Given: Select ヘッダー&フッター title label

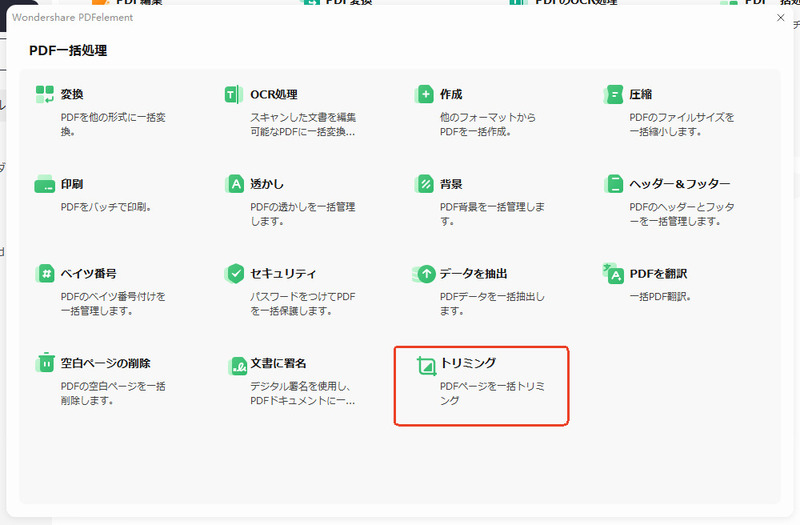Looking at the screenshot, I should 680,184.
